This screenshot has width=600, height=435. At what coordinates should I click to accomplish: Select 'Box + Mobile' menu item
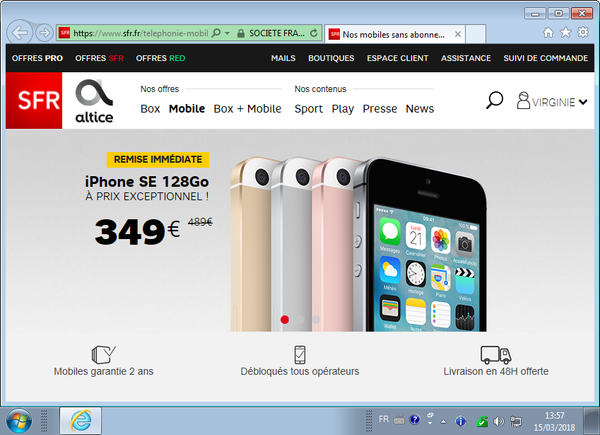(247, 109)
